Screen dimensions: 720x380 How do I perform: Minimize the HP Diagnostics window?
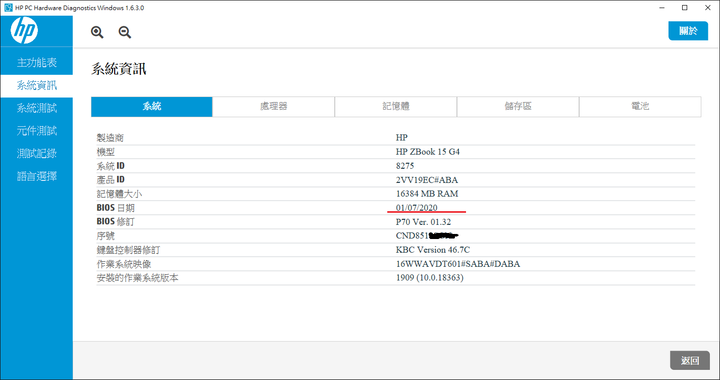[662, 8]
